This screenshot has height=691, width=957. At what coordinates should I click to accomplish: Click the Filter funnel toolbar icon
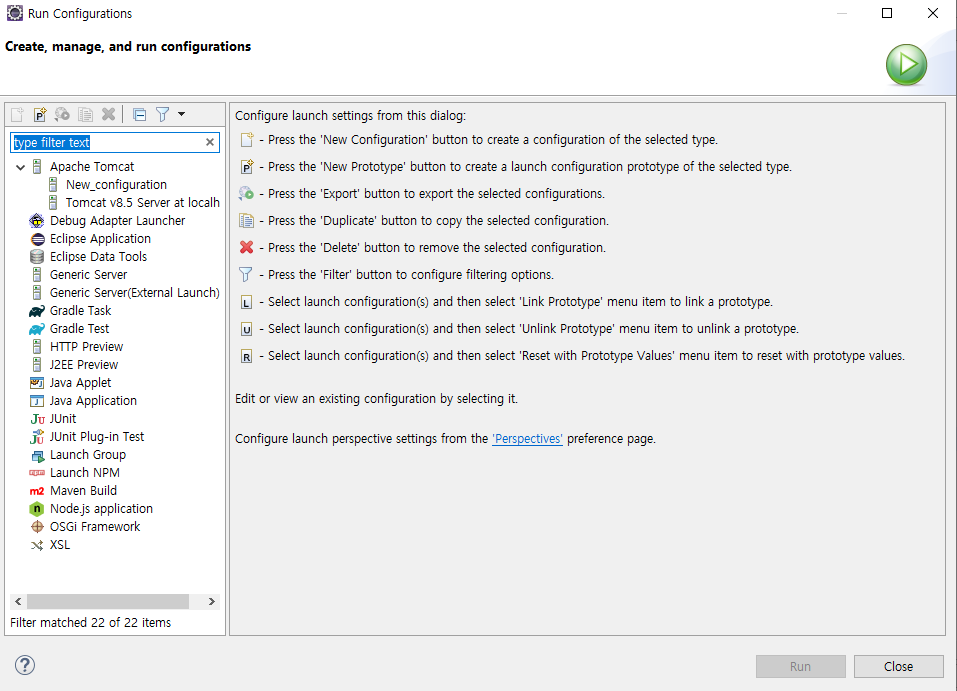coord(162,114)
